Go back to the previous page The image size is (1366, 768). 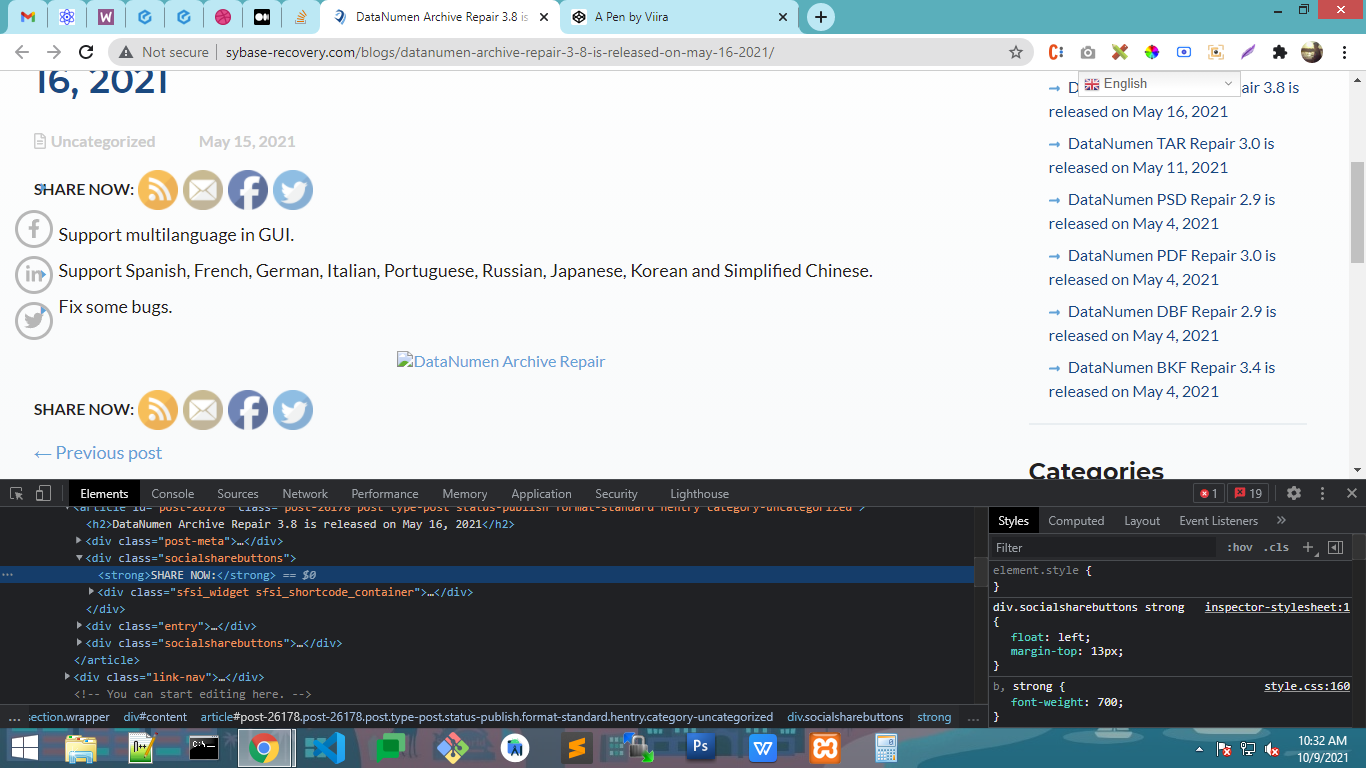point(22,52)
